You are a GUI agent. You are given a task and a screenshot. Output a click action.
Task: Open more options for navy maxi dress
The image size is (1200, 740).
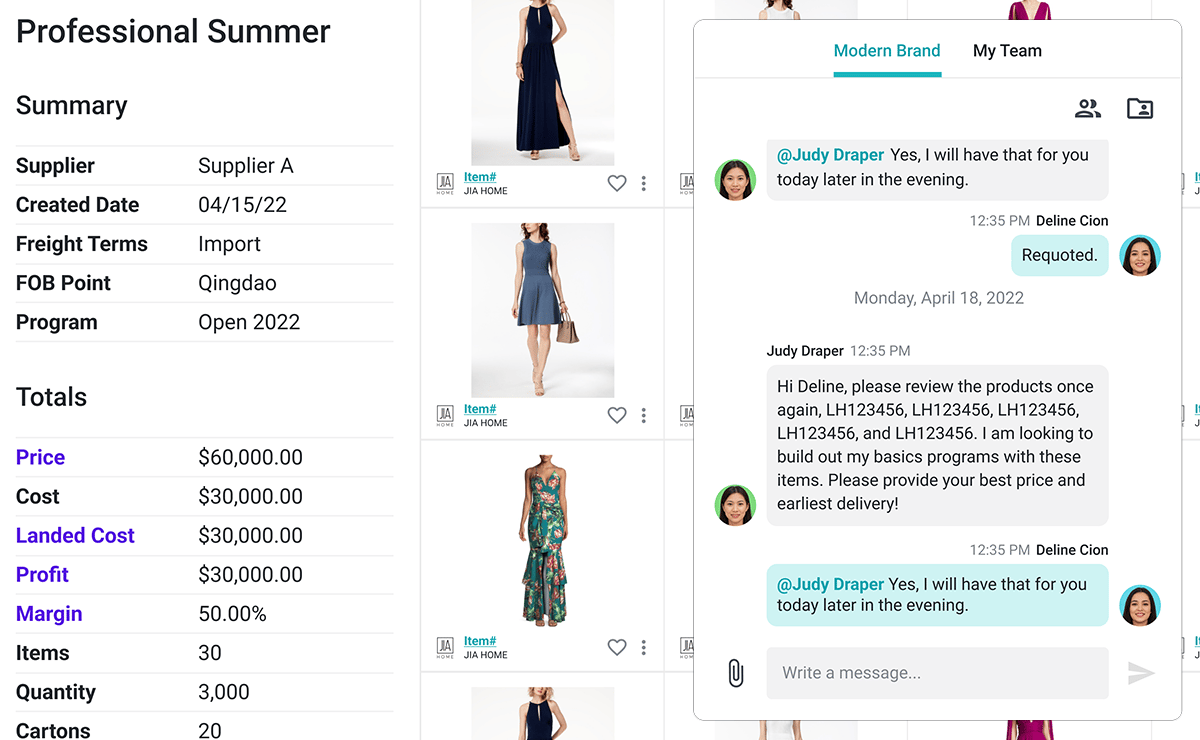[644, 183]
